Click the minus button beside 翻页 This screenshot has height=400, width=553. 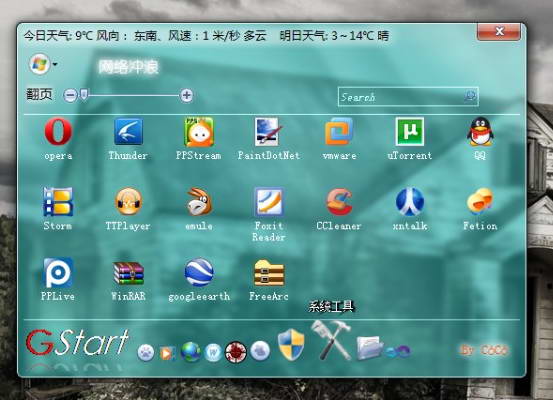pyautogui.click(x=70, y=96)
